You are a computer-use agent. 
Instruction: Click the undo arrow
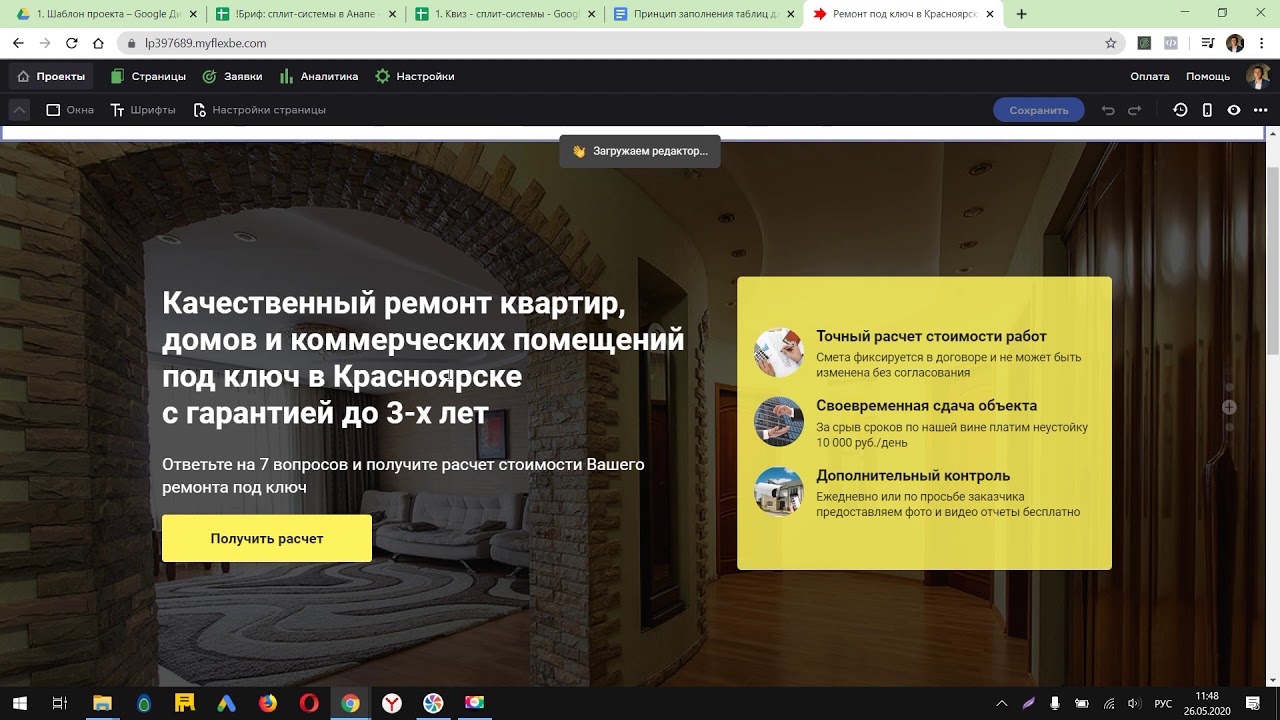[x=1108, y=110]
